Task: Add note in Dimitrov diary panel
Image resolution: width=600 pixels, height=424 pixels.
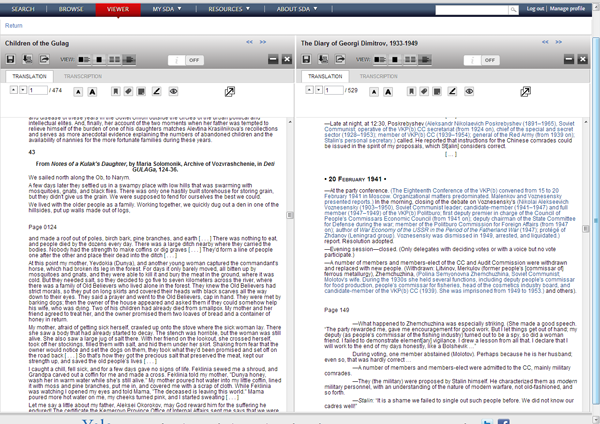Action: pos(437,91)
